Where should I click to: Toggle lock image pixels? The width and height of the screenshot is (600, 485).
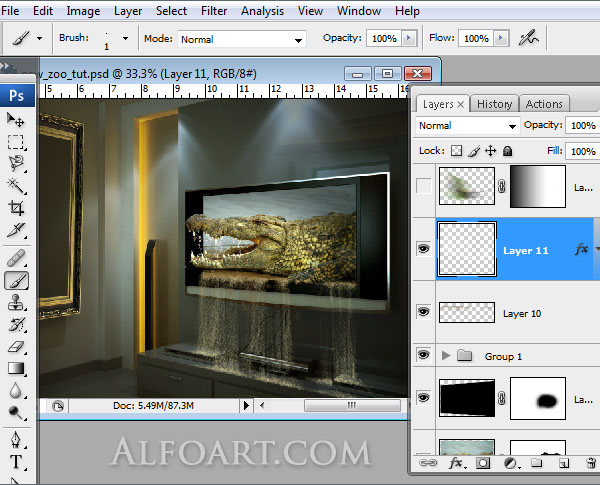474,151
